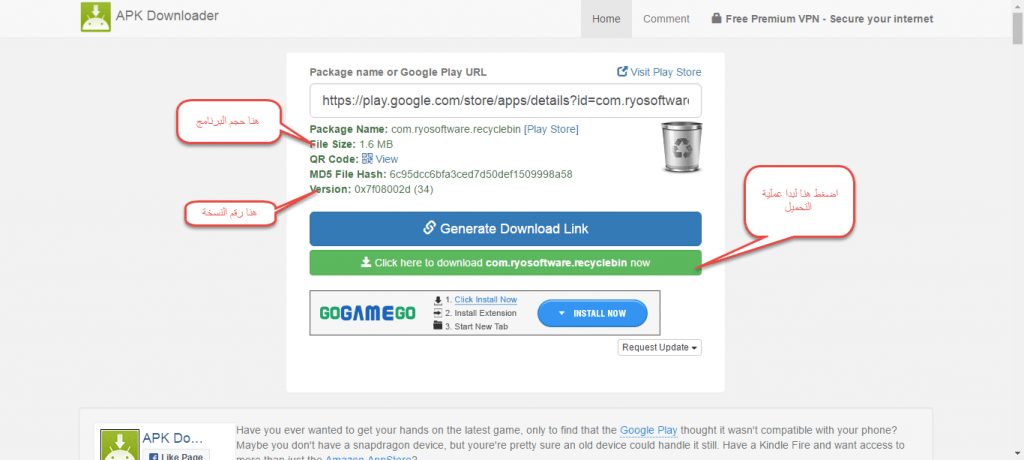The image size is (1024, 460).
Task: Click the 'Click Install Now' ad link
Action: pos(486,299)
